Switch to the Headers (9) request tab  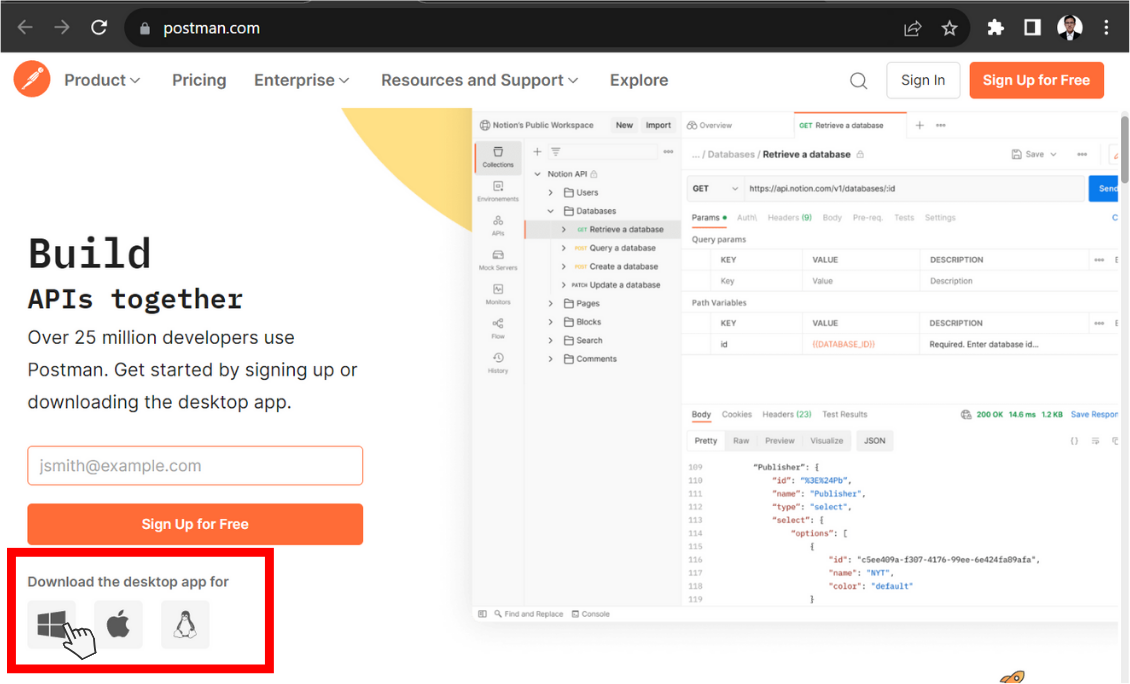[789, 218]
